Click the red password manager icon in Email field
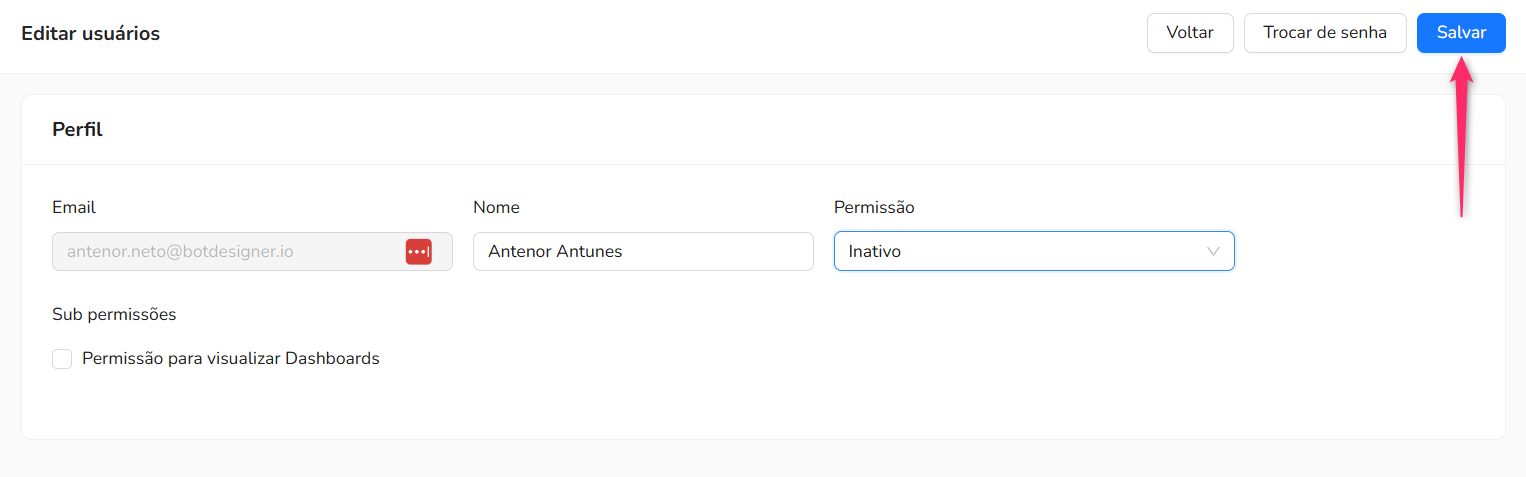 418,252
